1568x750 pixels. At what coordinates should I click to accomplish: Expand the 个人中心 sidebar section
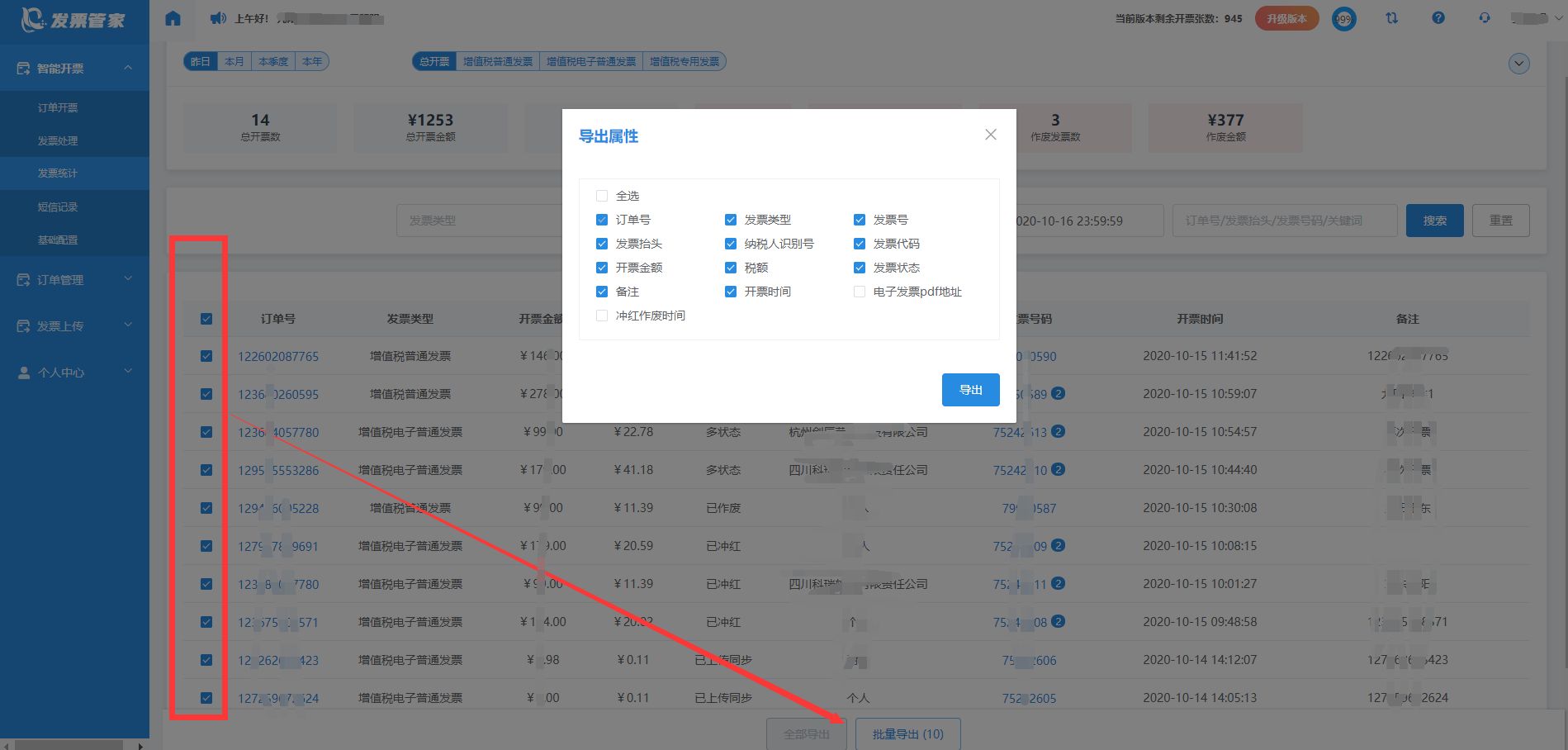[128, 372]
